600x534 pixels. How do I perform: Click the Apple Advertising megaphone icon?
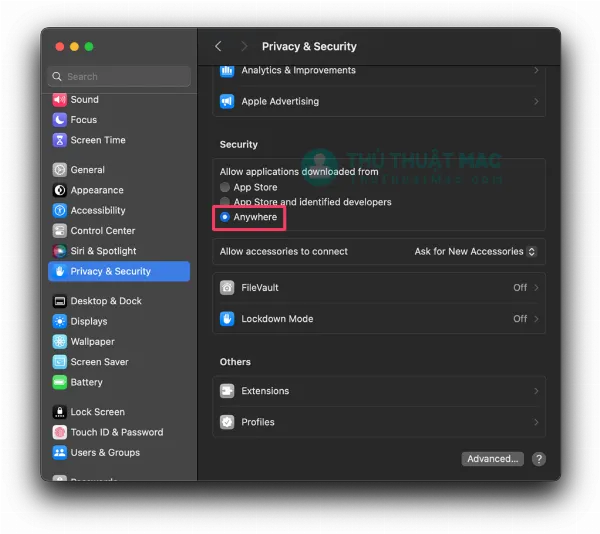pyautogui.click(x=227, y=101)
